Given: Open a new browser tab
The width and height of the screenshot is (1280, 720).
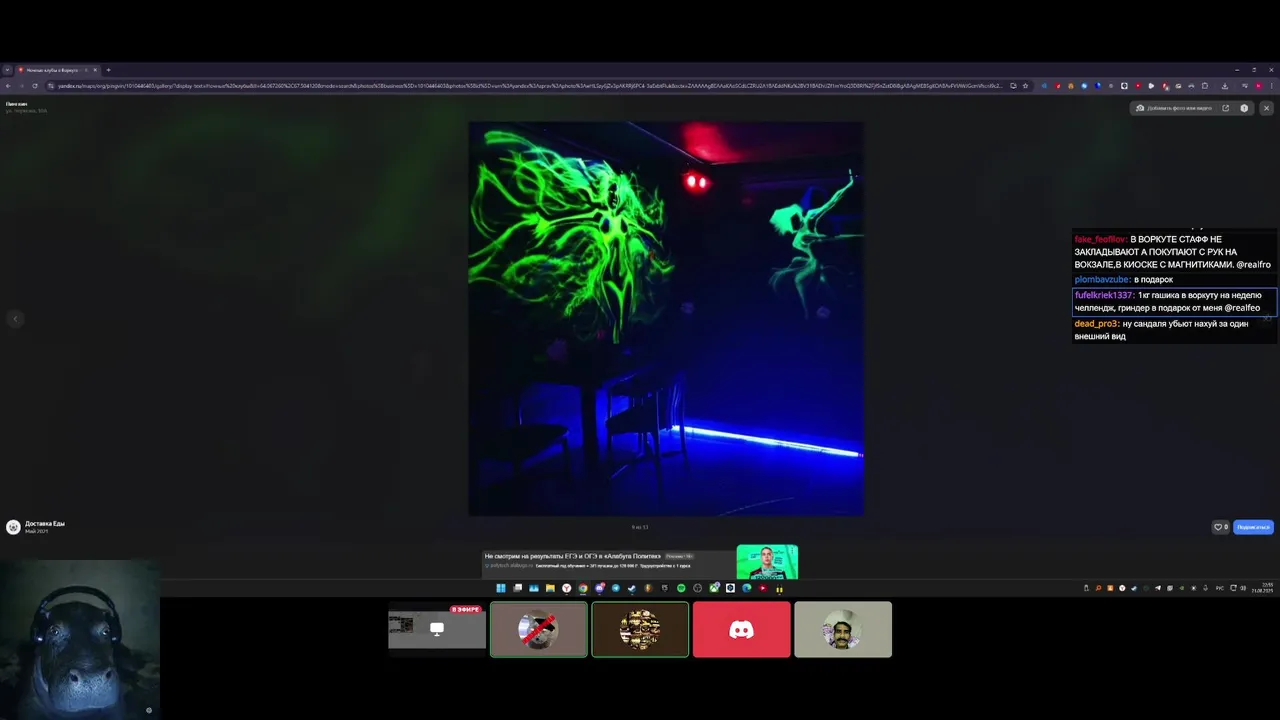Looking at the screenshot, I should [108, 70].
